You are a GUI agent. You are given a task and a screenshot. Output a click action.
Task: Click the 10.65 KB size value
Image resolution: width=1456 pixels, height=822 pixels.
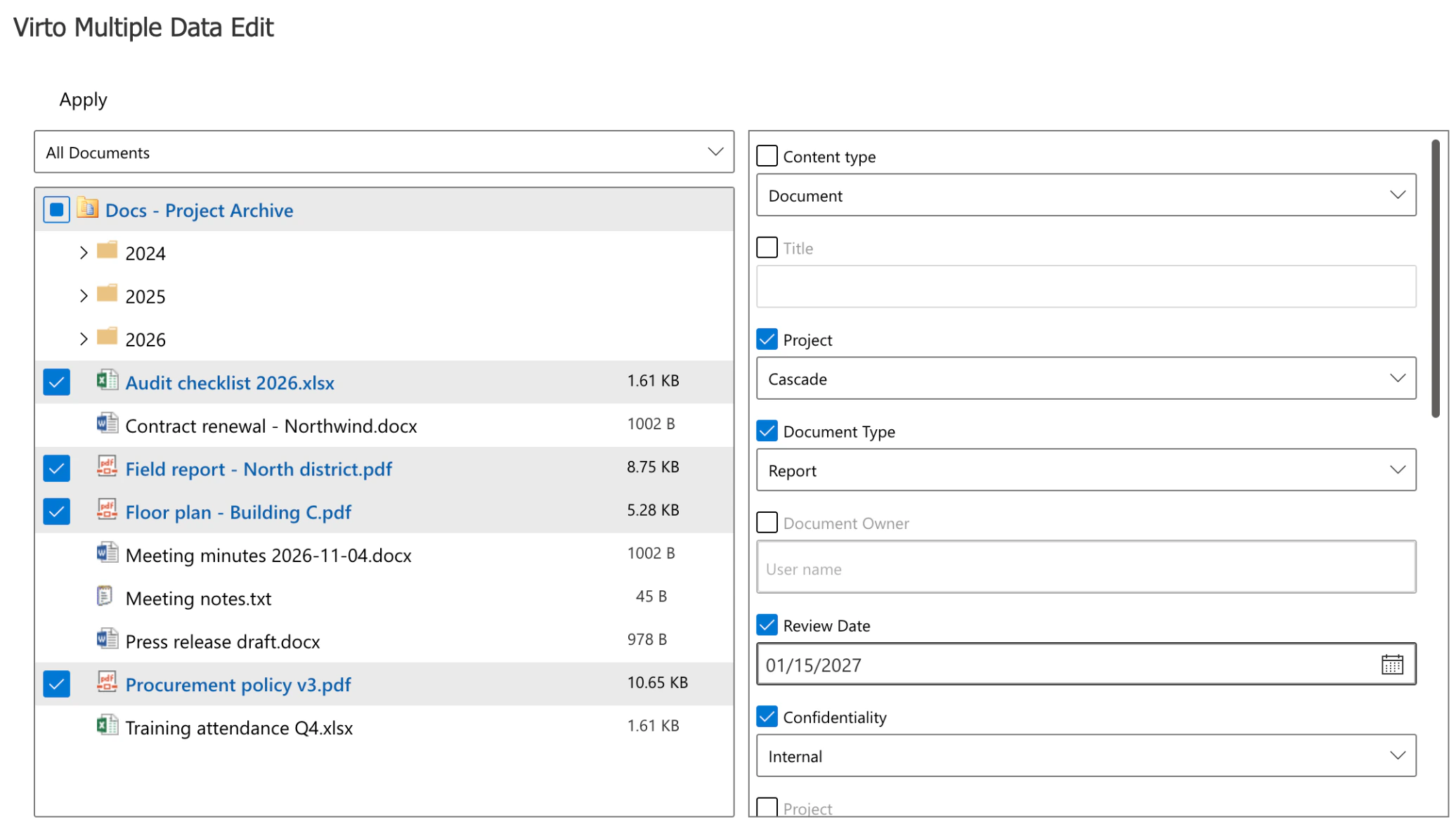pyautogui.click(x=657, y=682)
